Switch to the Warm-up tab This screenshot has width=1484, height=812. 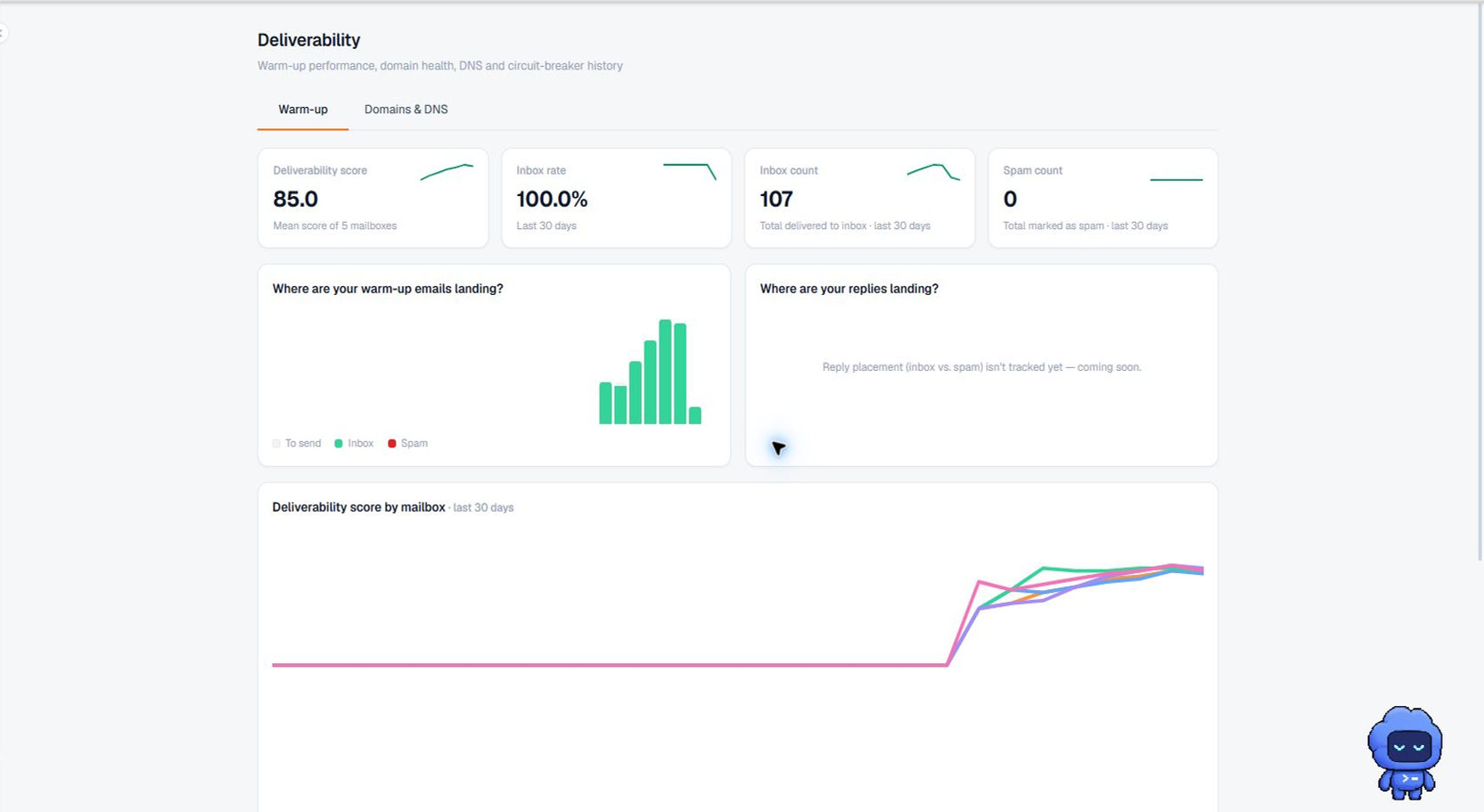pos(302,110)
